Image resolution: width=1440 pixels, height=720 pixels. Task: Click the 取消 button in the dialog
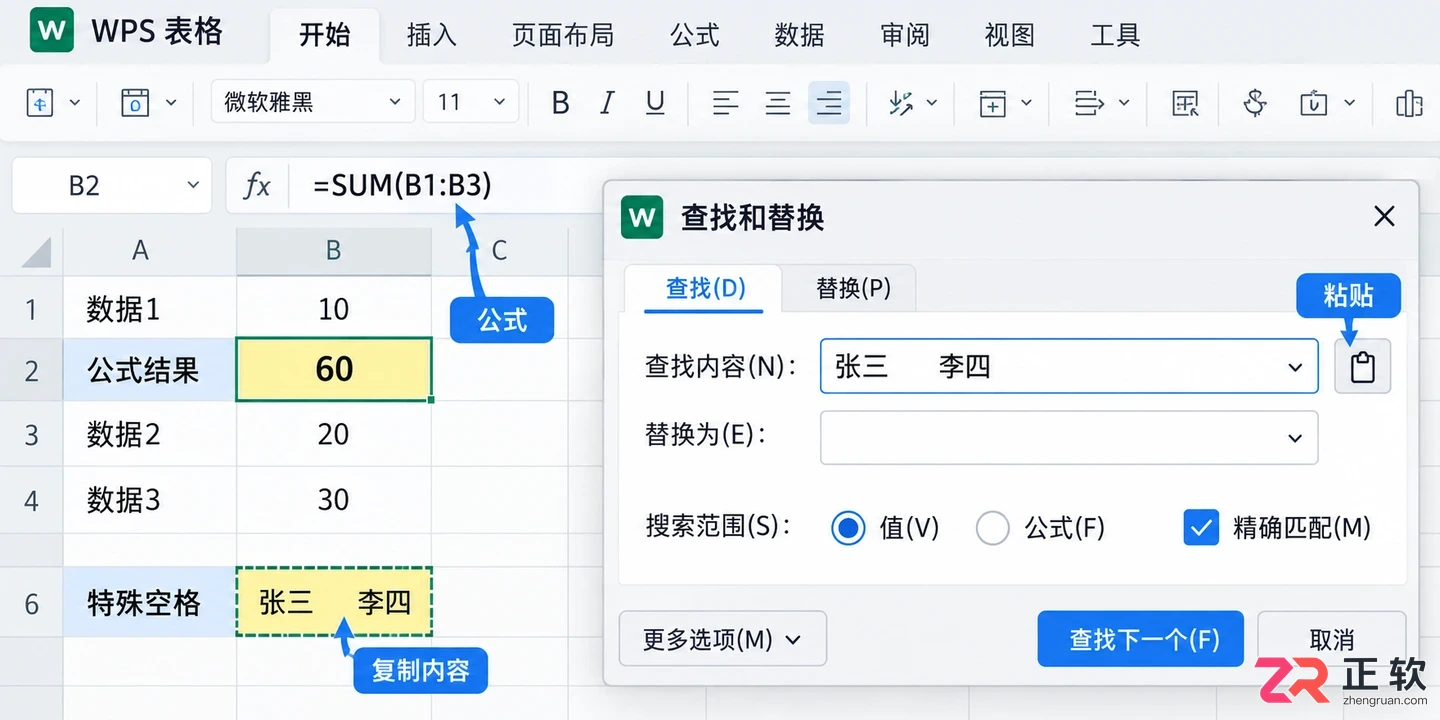pyautogui.click(x=1331, y=639)
